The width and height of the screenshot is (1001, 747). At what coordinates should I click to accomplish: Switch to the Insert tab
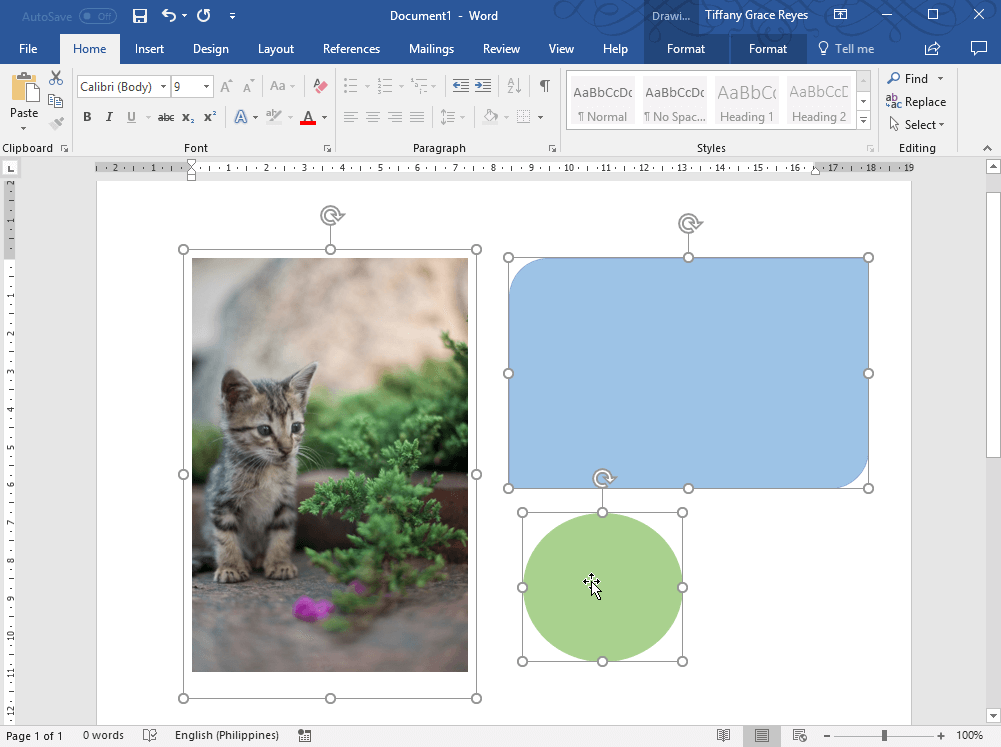(149, 48)
